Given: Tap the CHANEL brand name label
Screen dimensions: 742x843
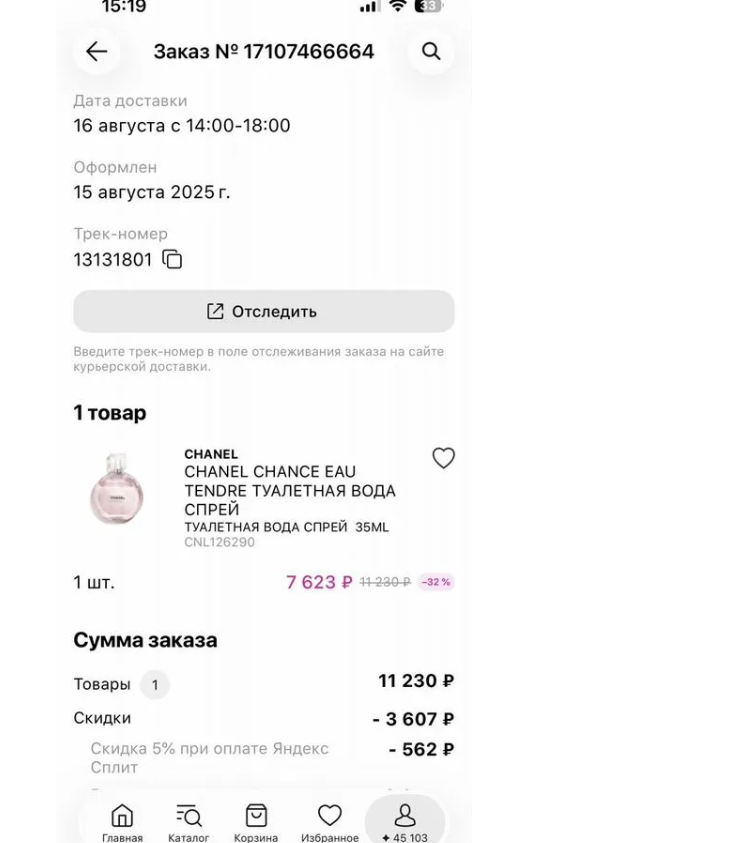Looking at the screenshot, I should point(211,455).
